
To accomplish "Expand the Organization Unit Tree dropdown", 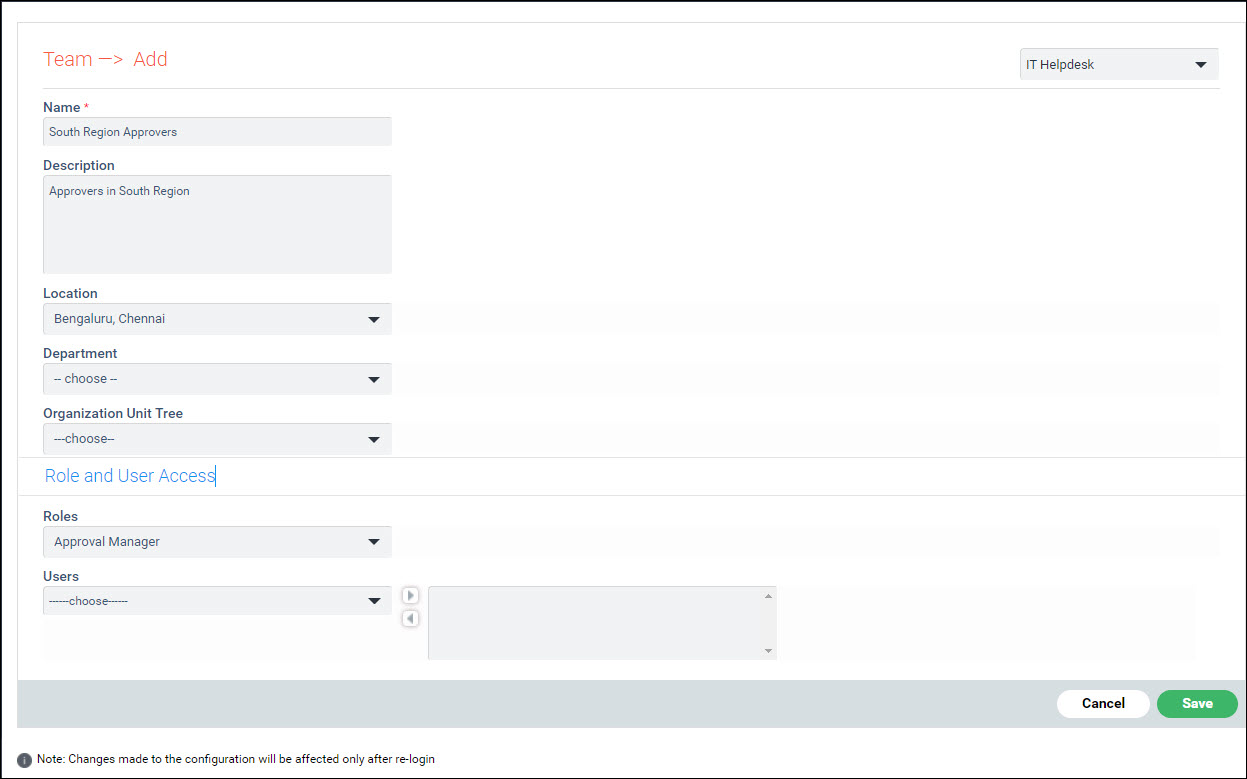I will click(x=217, y=438).
